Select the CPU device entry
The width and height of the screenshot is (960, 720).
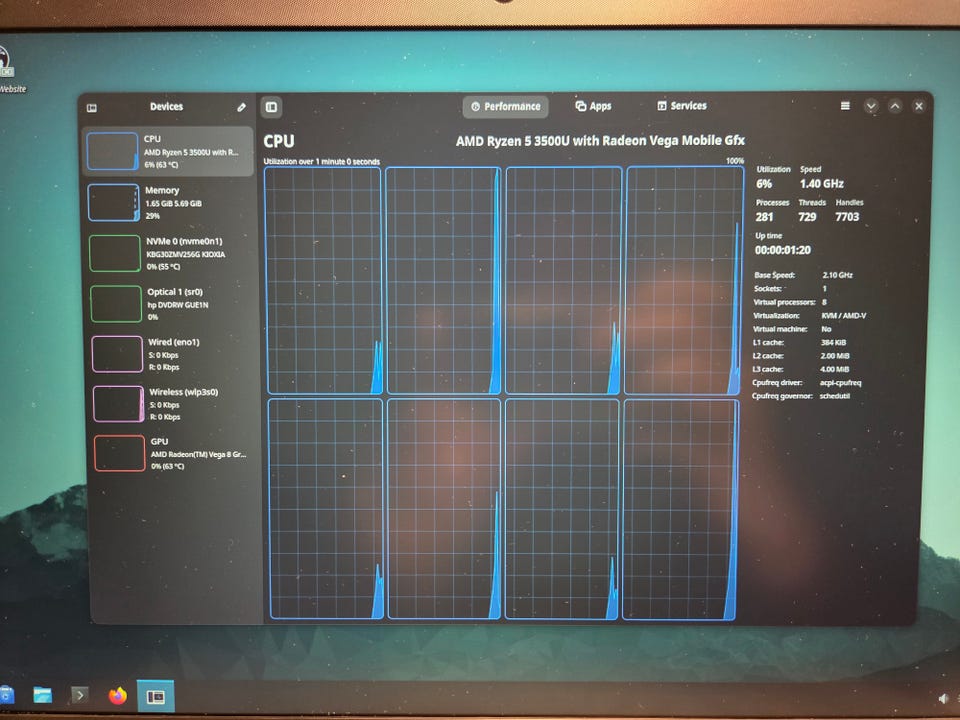(168, 151)
